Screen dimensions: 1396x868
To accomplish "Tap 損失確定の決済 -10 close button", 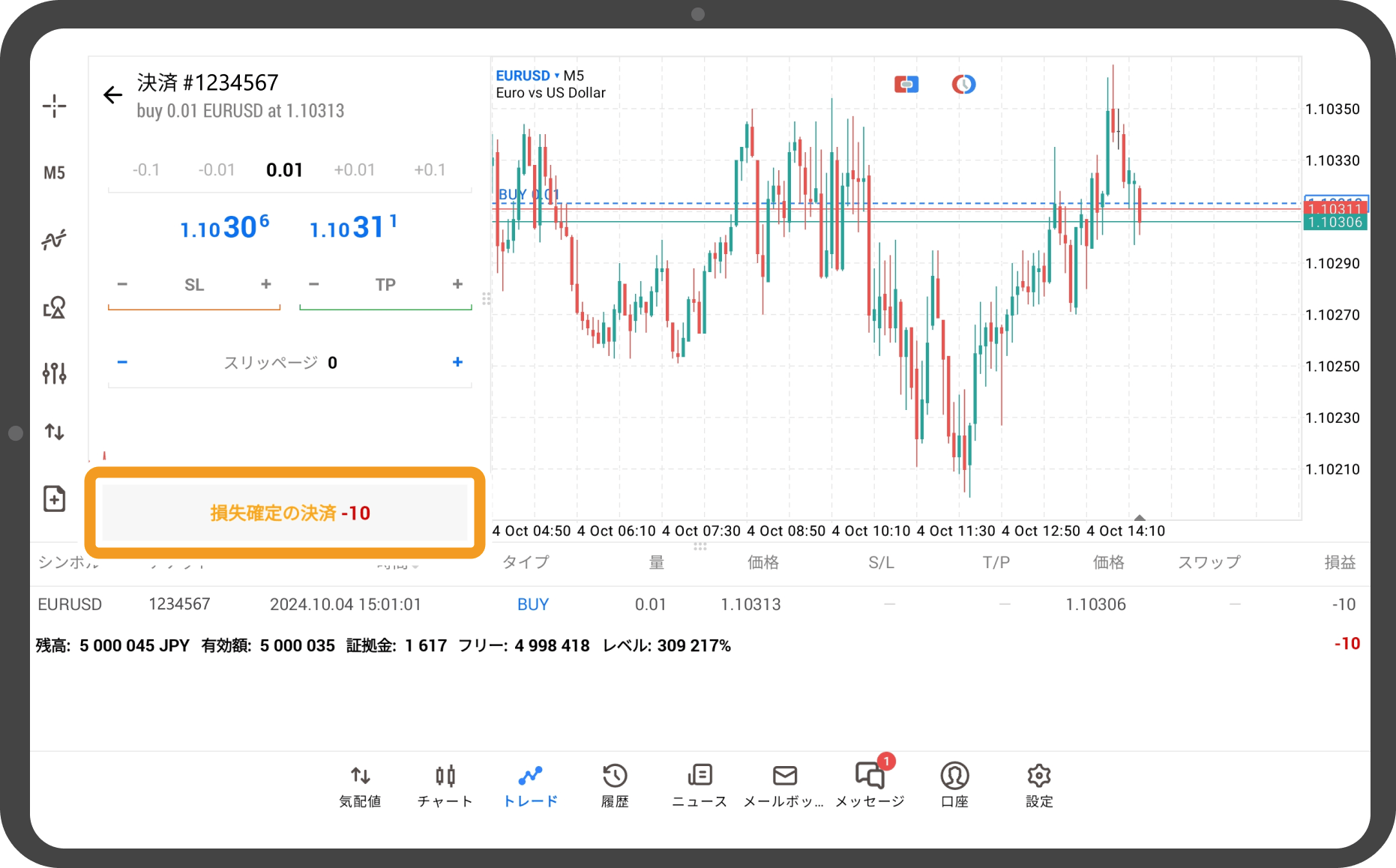I will pyautogui.click(x=285, y=513).
